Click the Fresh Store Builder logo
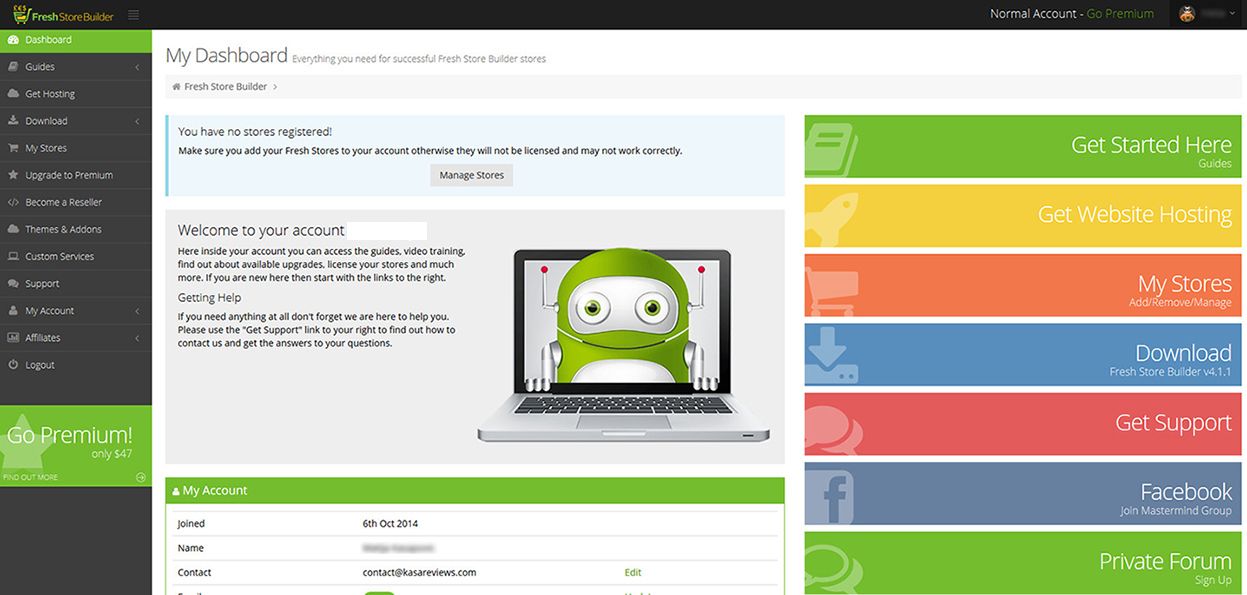Viewport: 1247px width, 595px height. (61, 15)
